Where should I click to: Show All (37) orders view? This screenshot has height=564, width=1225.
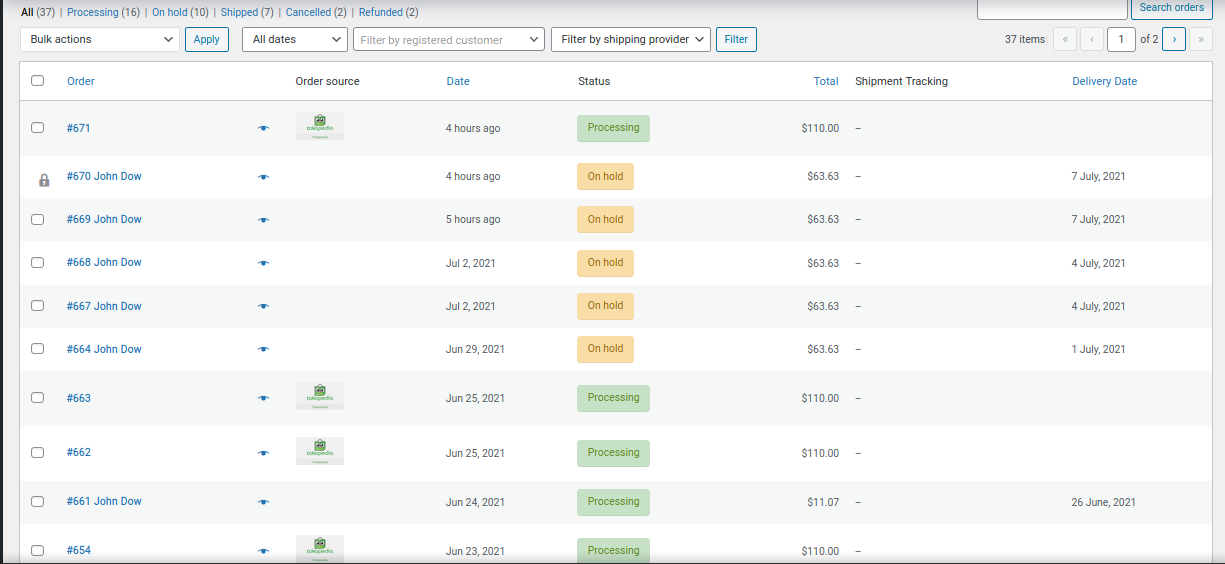click(38, 12)
